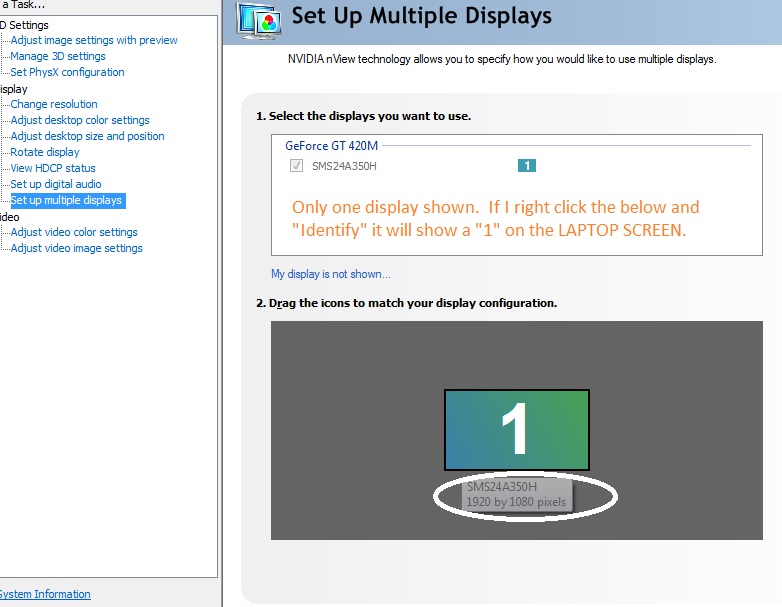Screen dimensions: 782x607
Task: Go to Adjust desktop color settings
Action: click(80, 120)
